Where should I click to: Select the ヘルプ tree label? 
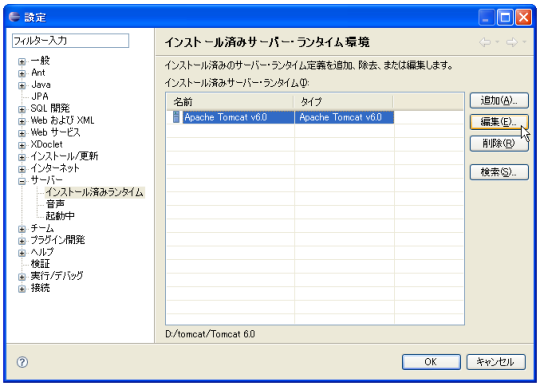tap(42, 252)
